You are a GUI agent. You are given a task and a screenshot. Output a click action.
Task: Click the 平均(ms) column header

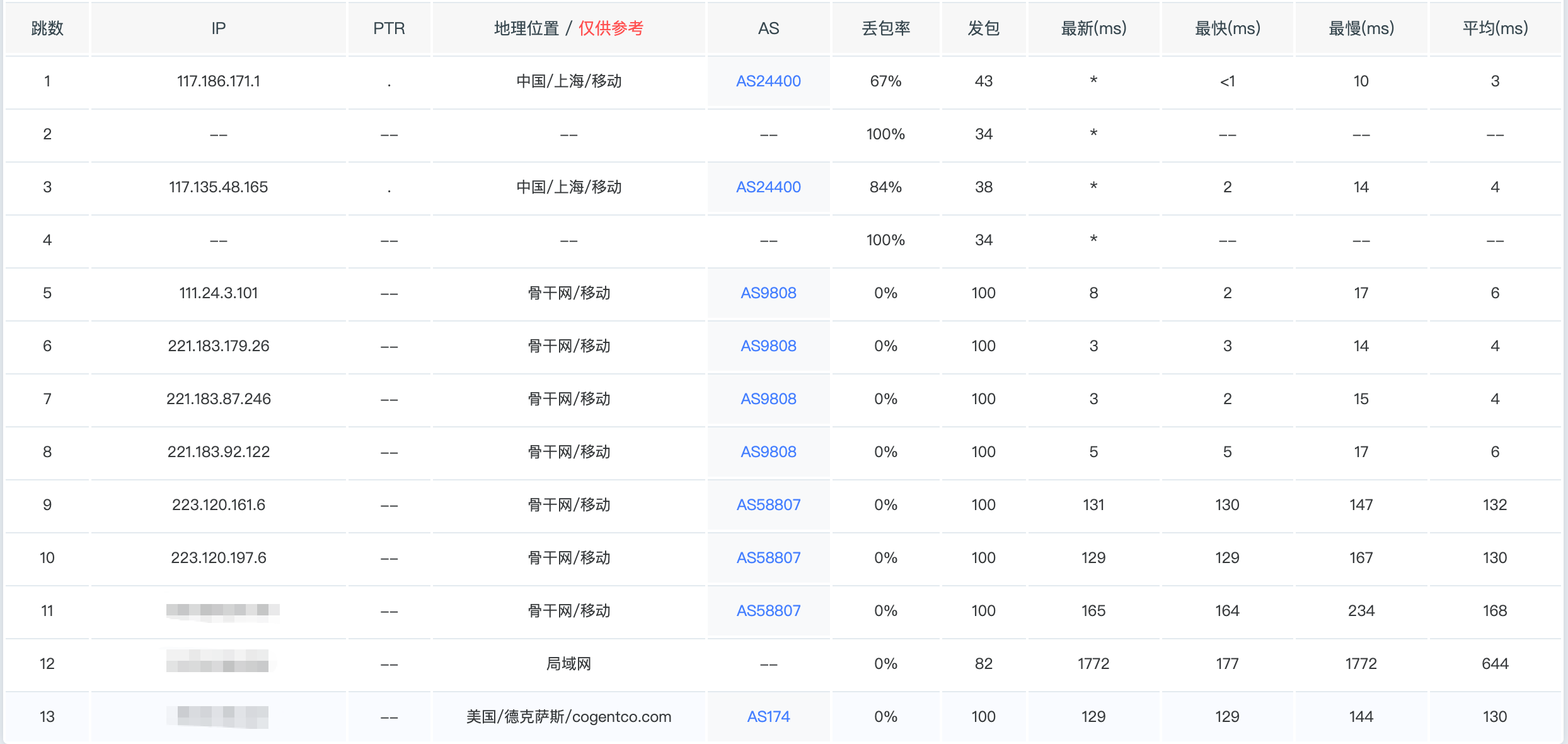[x=1495, y=28]
